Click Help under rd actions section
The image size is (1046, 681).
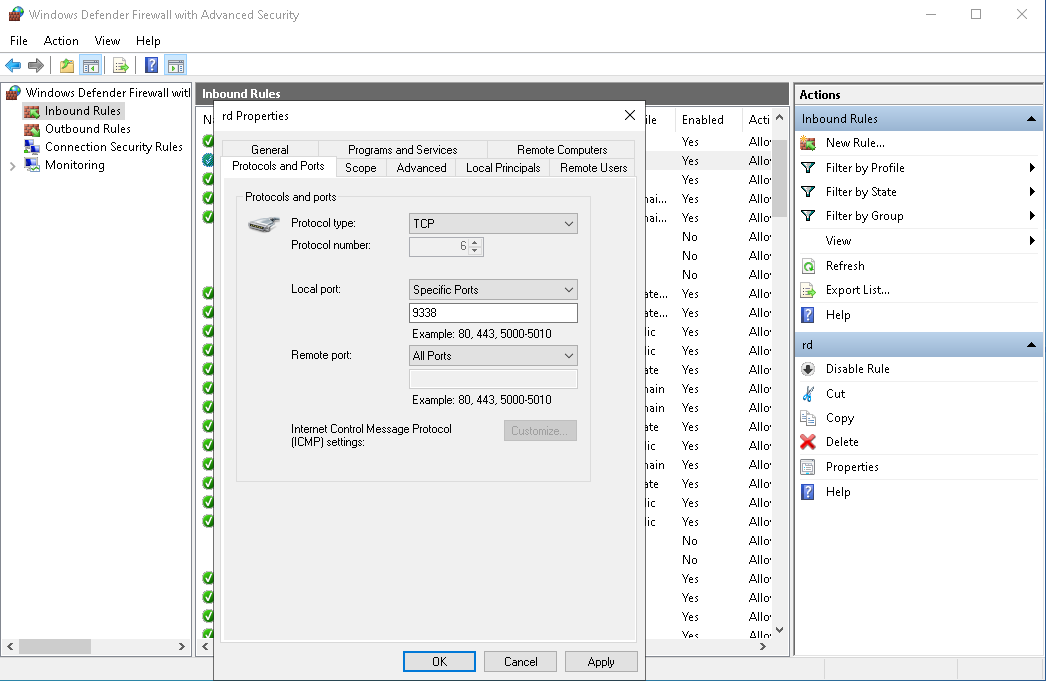pos(838,492)
